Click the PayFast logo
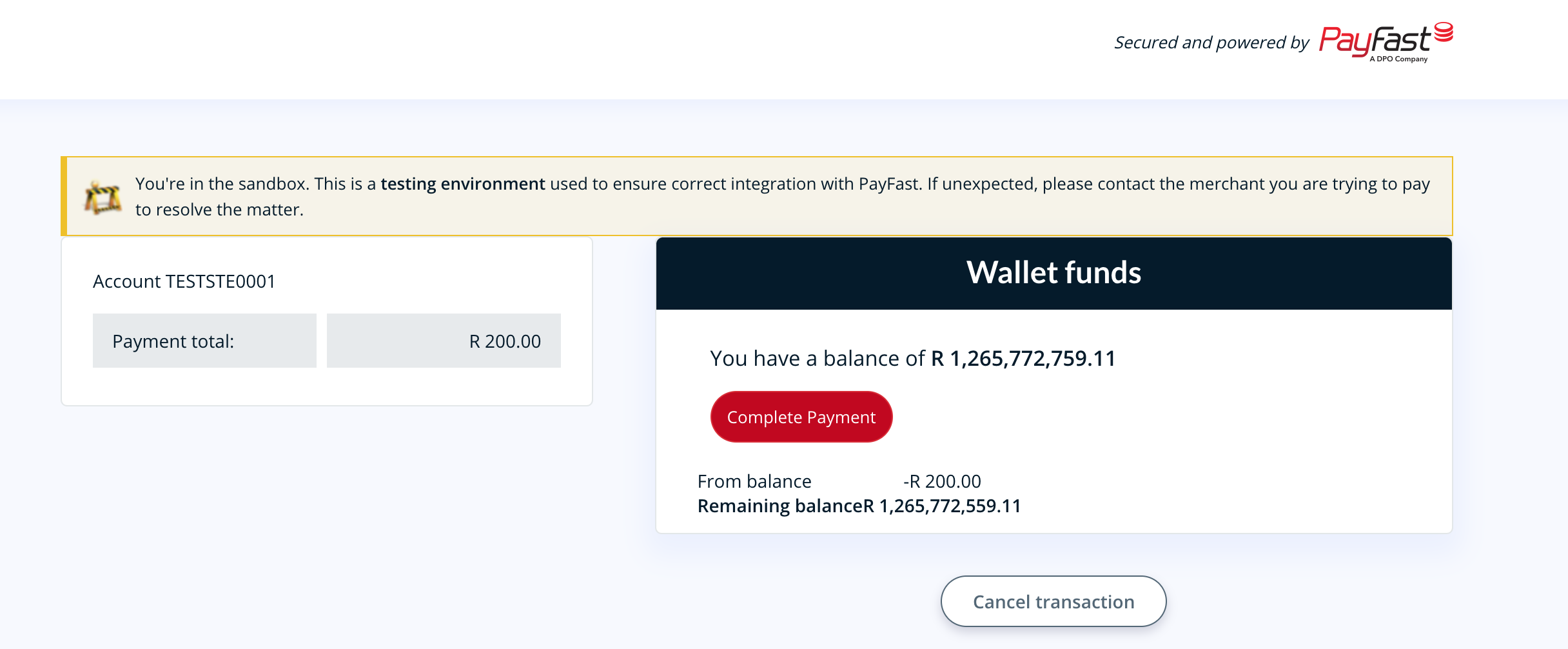Viewport: 1568px width, 649px height. pyautogui.click(x=1386, y=42)
